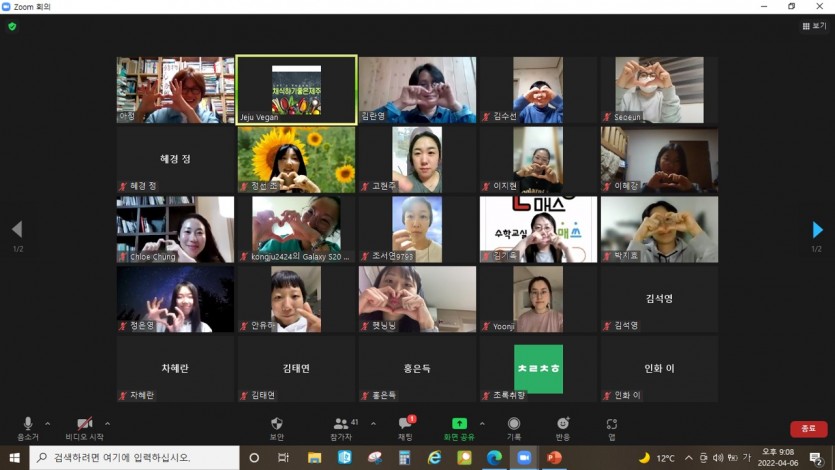Select the 혜경 정 participant tile

pyautogui.click(x=175, y=160)
